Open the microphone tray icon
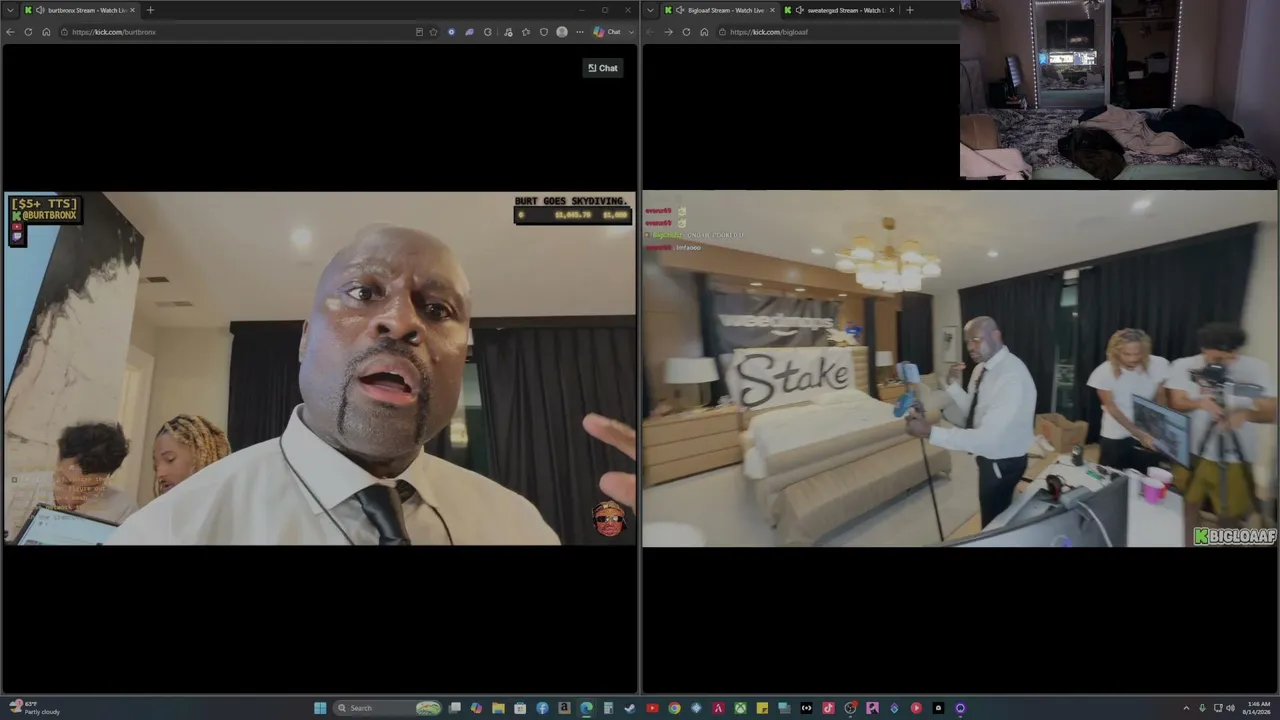Viewport: 1280px width, 720px height. [x=1202, y=708]
